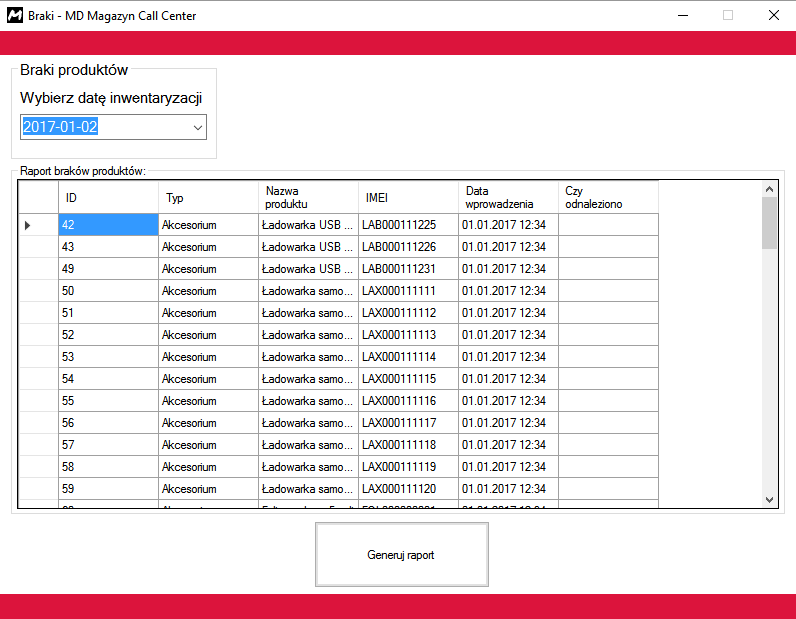
Task: Select IMEI cell LAX000111115
Action: point(409,379)
